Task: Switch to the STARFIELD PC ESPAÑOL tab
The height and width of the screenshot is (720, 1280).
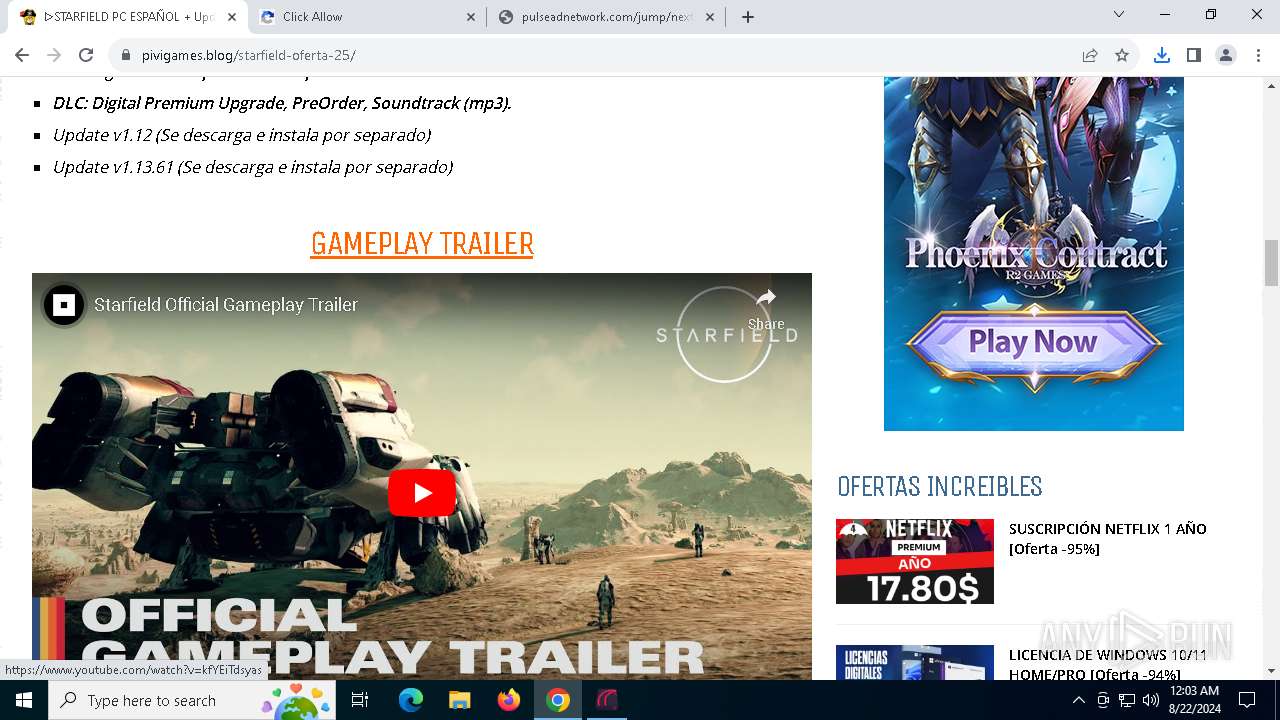Action: 130,17
